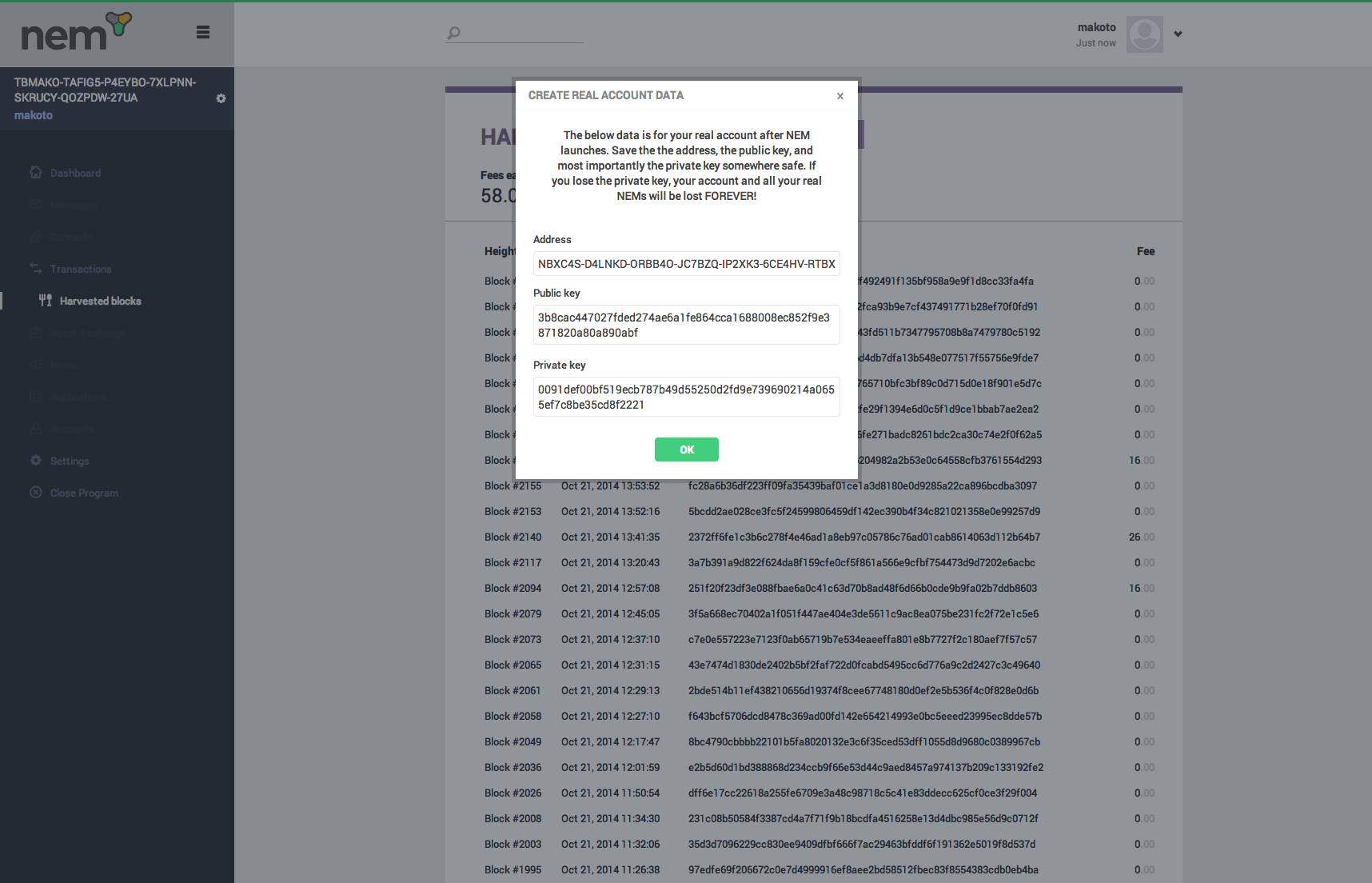The height and width of the screenshot is (883, 1372).
Task: Click the 'Block #2065' row label
Action: point(513,665)
